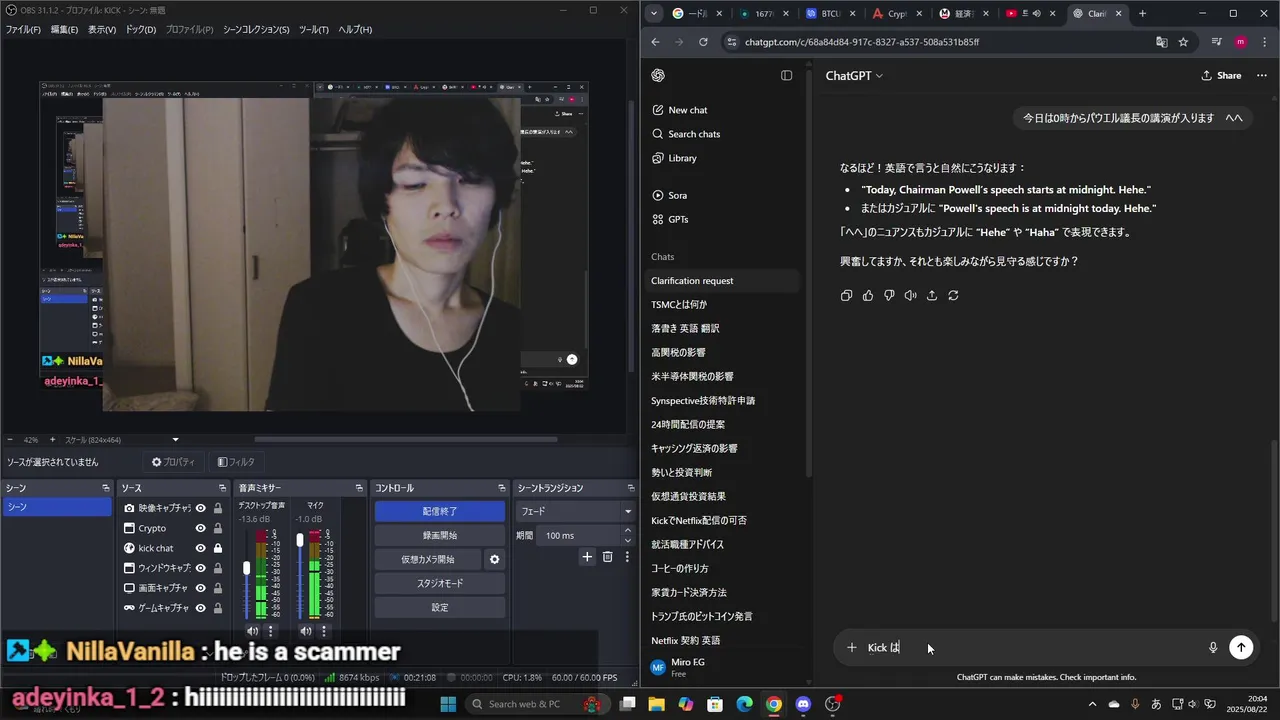Translate this page in Chrome
This screenshot has width=1280, height=720.
point(1161,42)
